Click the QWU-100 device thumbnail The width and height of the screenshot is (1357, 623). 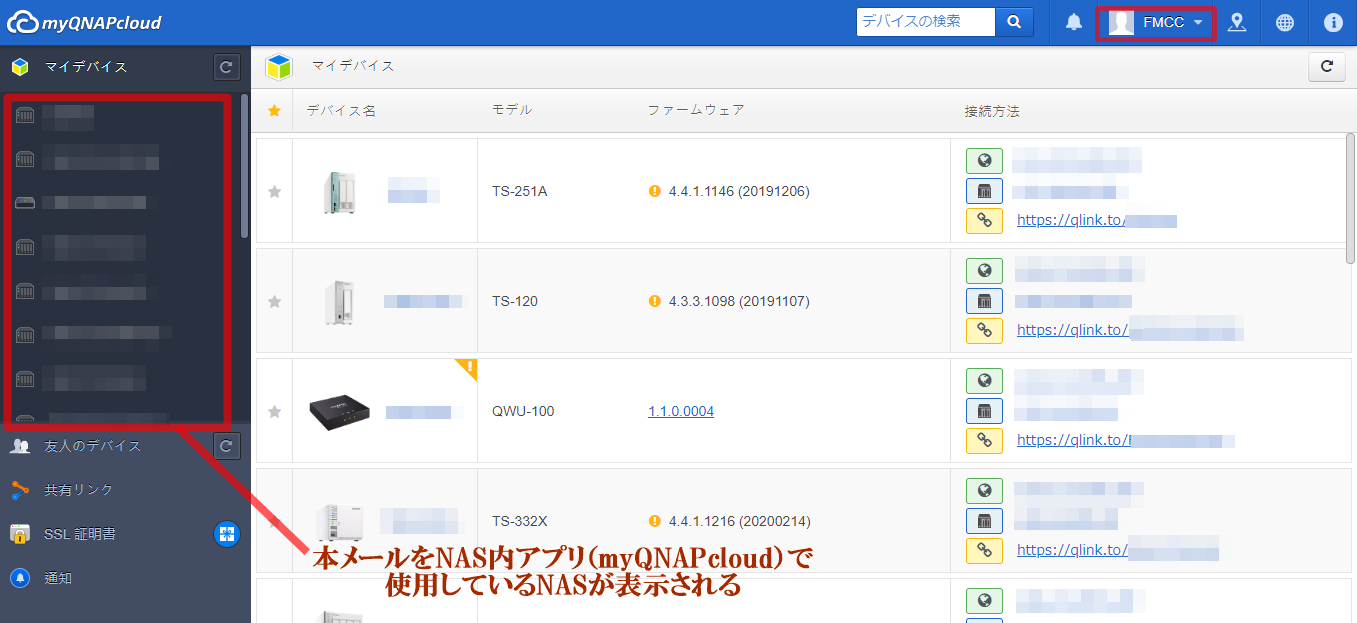[x=340, y=410]
